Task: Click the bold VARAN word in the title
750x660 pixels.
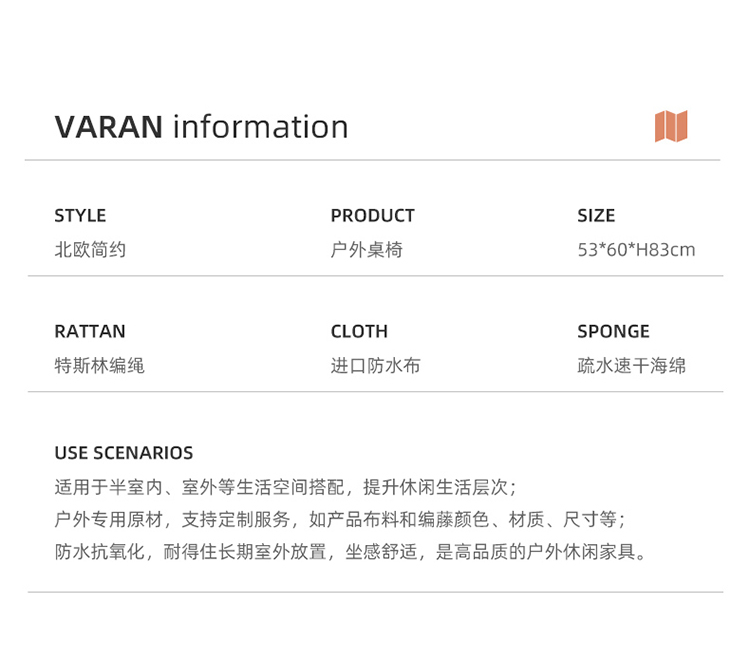Action: tap(108, 127)
